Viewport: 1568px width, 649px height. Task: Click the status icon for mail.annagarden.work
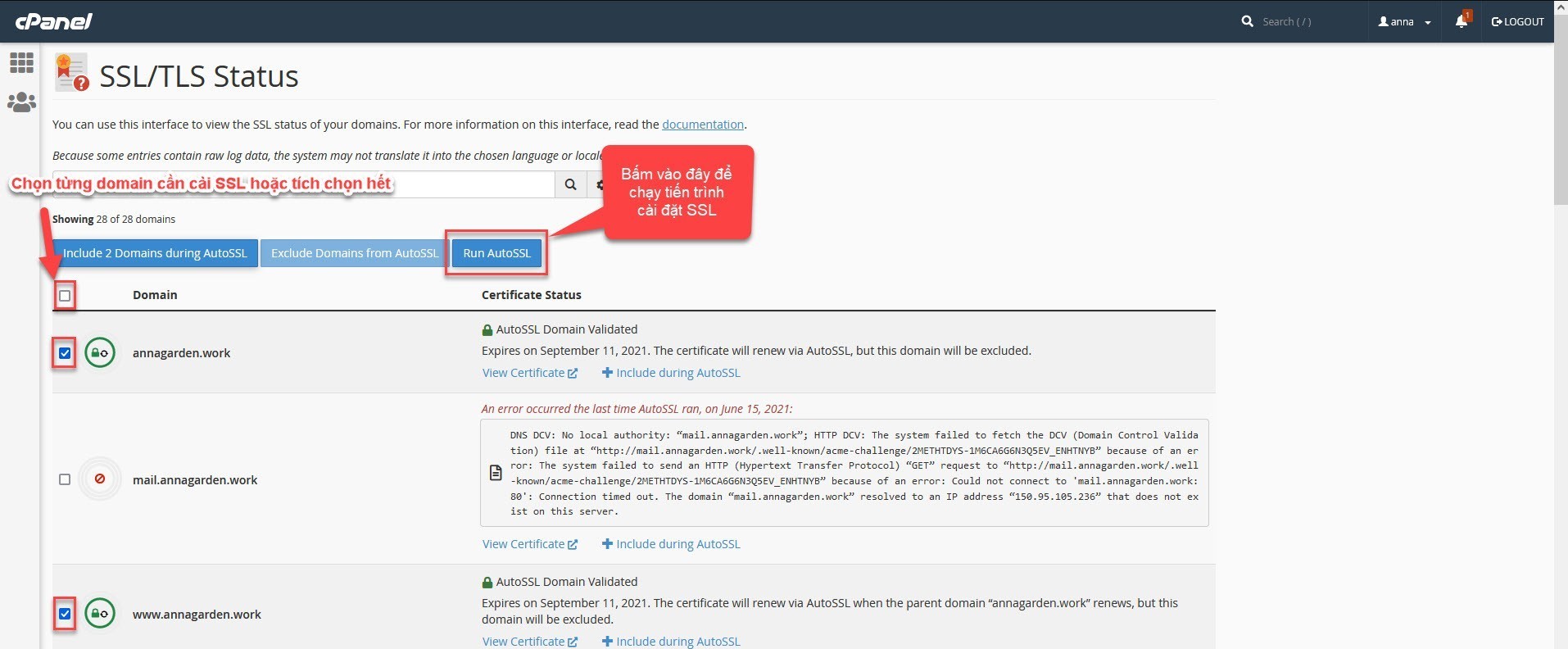coord(100,479)
